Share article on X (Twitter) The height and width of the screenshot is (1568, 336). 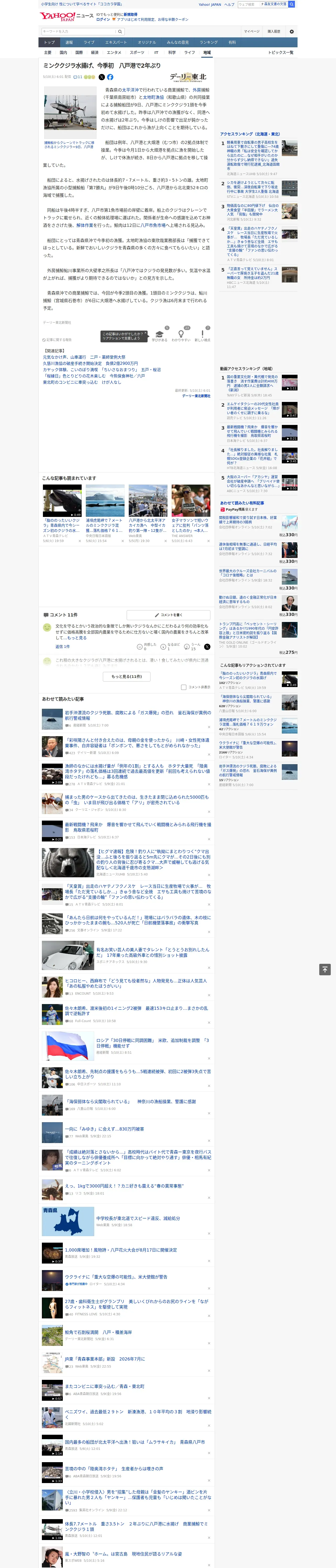[x=102, y=77]
